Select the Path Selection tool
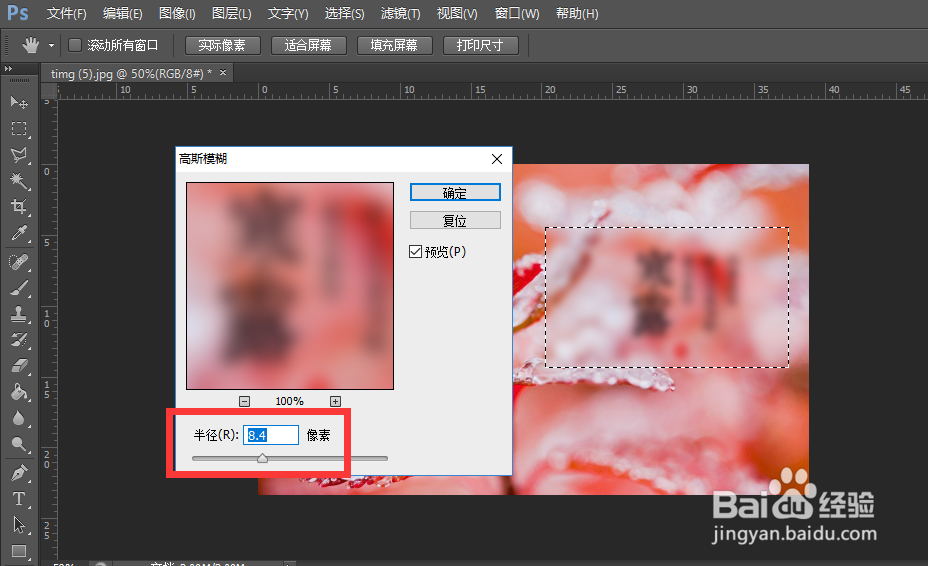Image resolution: width=928 pixels, height=566 pixels. (x=19, y=525)
